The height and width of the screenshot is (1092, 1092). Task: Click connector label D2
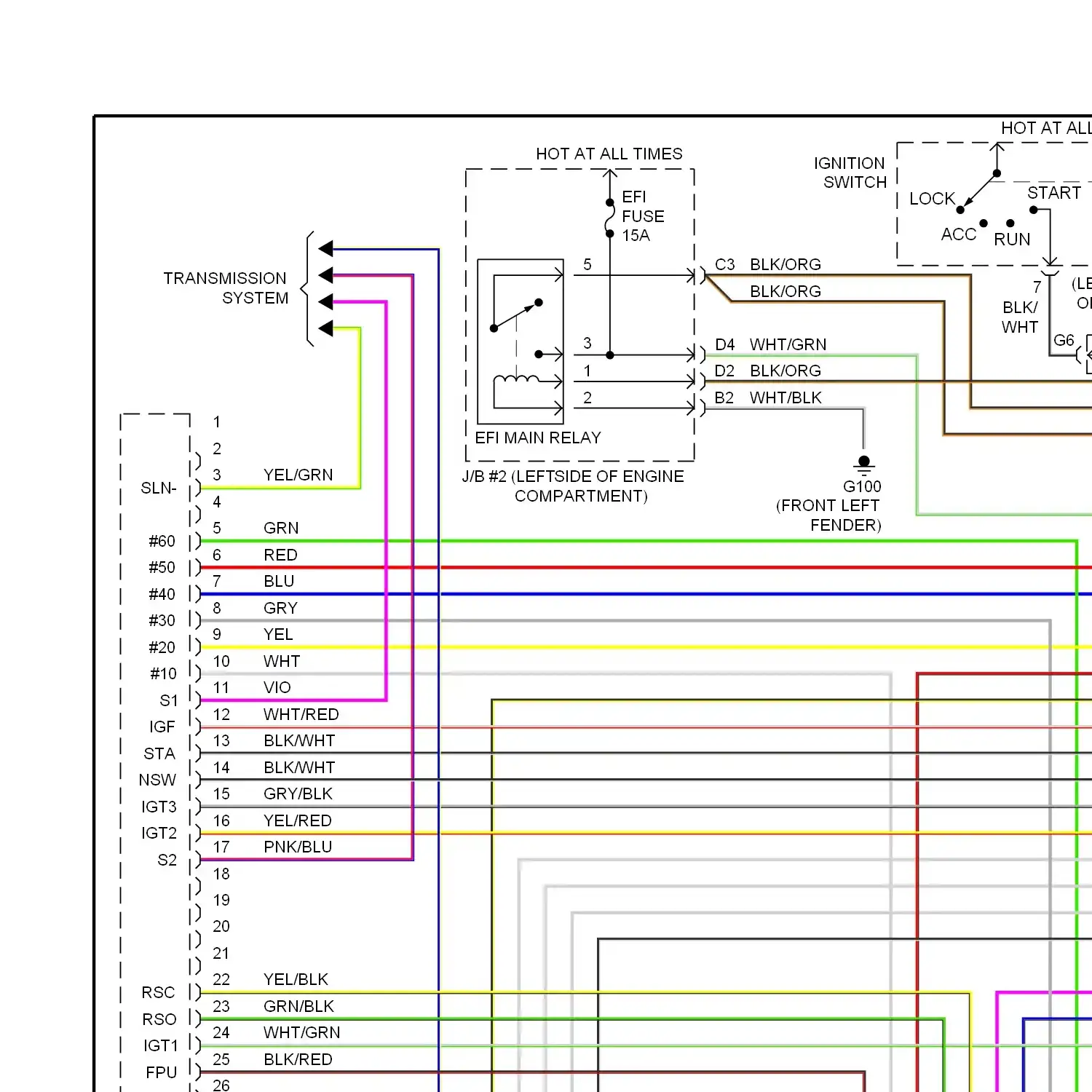pyautogui.click(x=724, y=371)
